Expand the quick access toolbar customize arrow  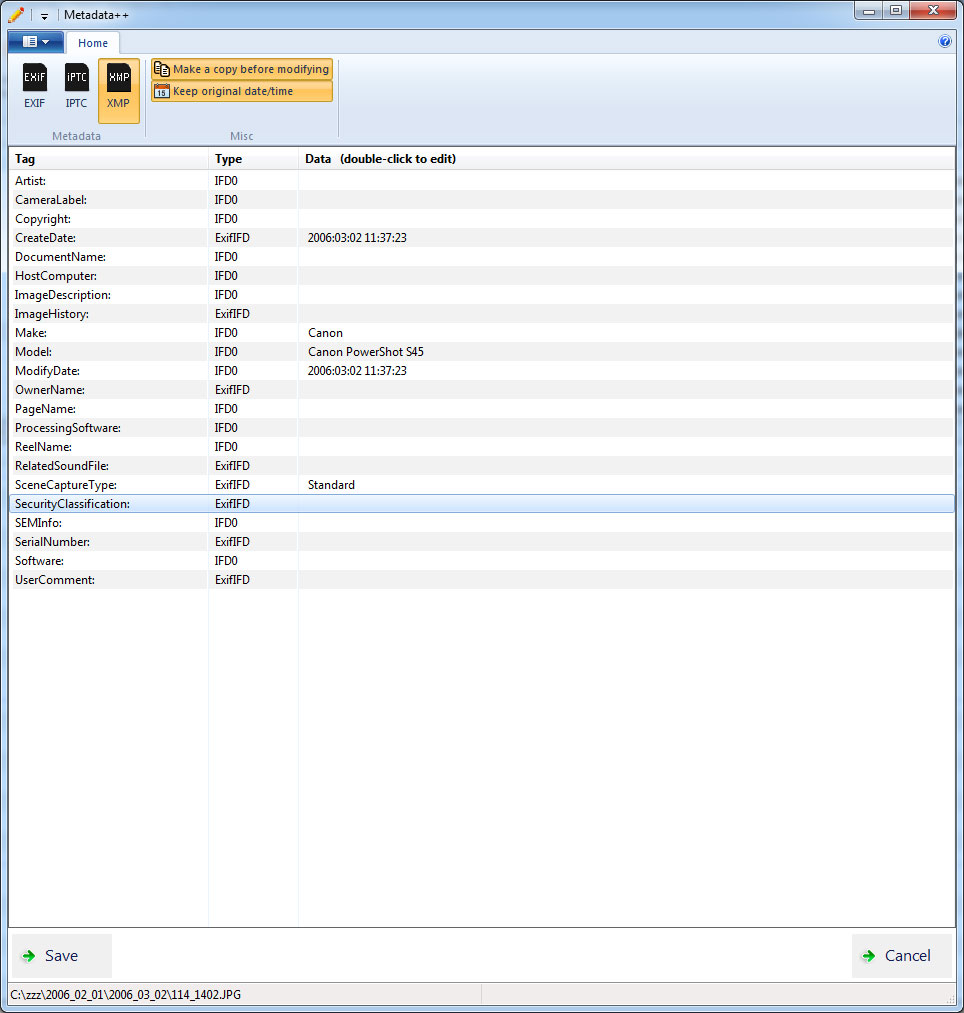pyautogui.click(x=44, y=15)
